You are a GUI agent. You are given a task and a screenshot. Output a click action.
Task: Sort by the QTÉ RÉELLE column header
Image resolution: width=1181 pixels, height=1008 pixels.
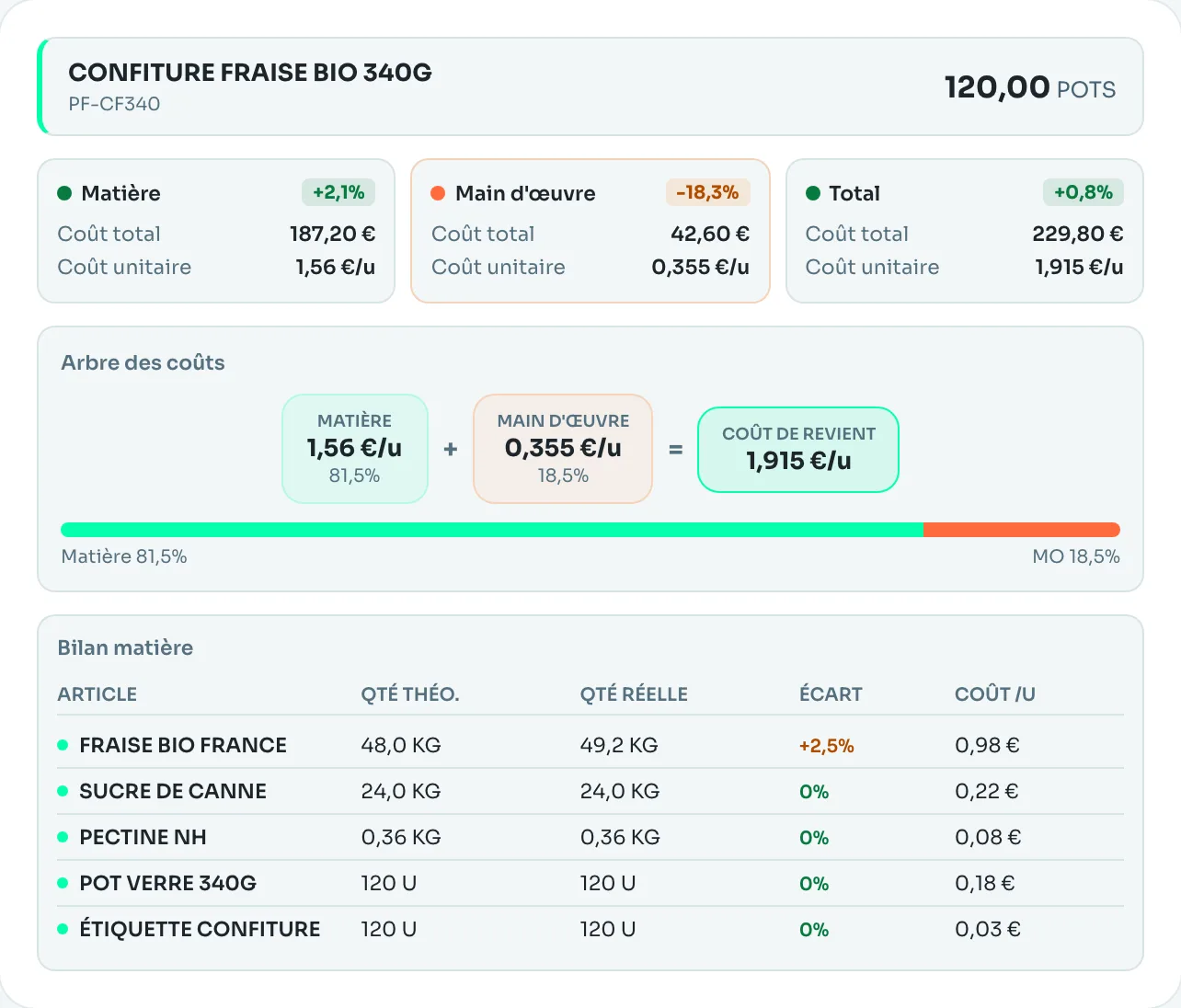point(634,694)
